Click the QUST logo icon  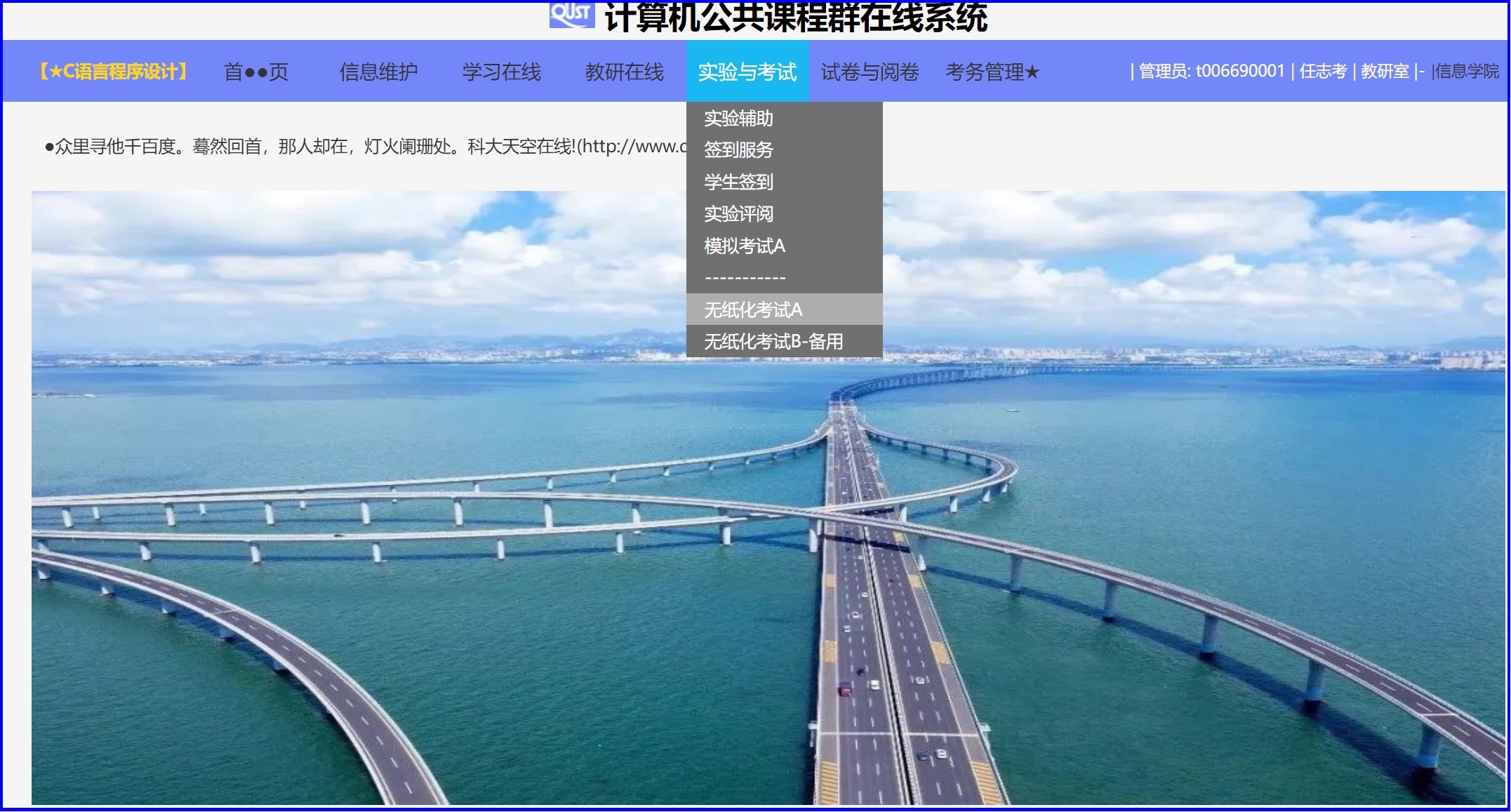tap(571, 14)
